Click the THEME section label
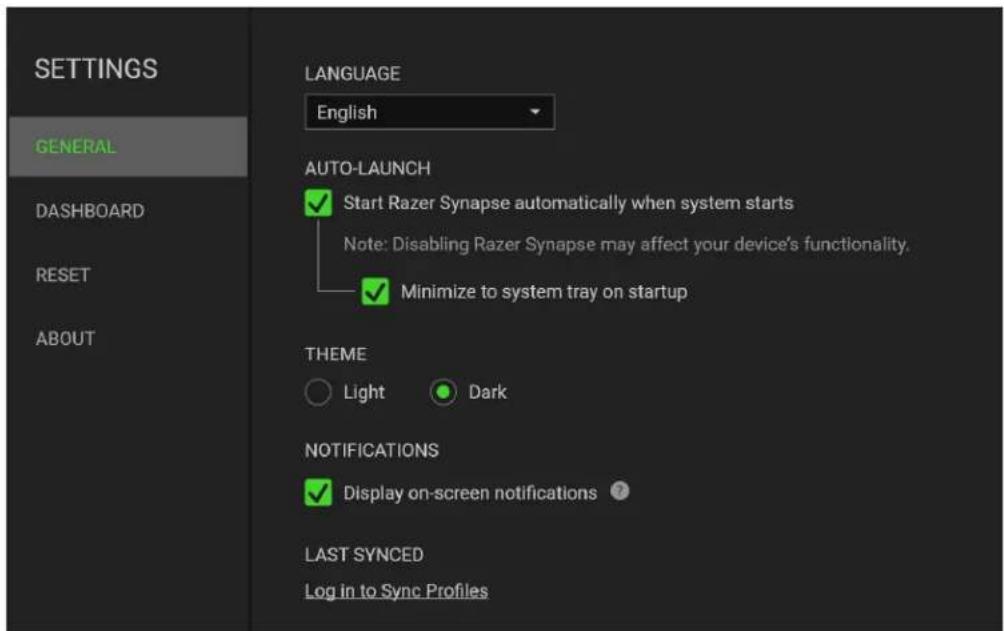 (336, 354)
